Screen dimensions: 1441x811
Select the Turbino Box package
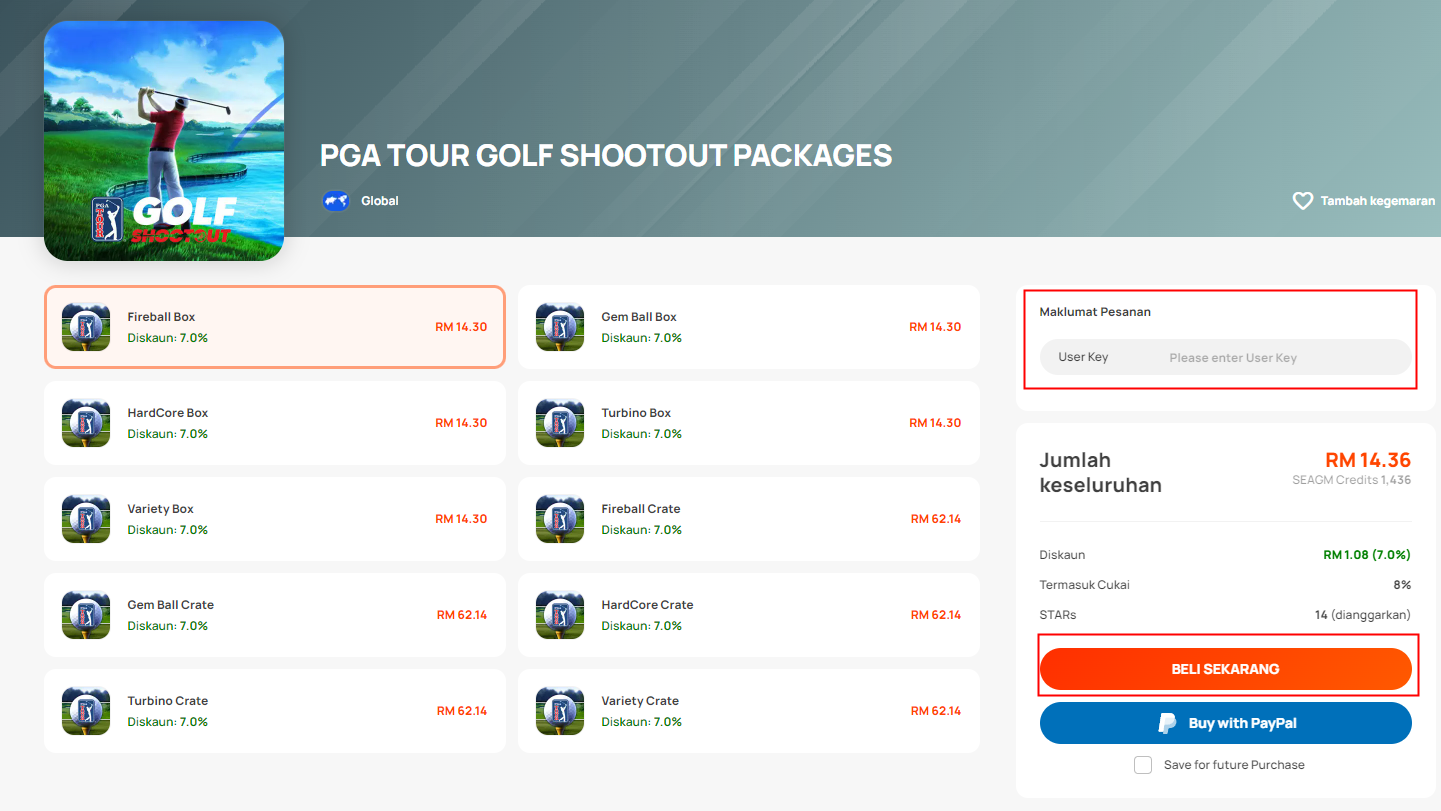749,423
